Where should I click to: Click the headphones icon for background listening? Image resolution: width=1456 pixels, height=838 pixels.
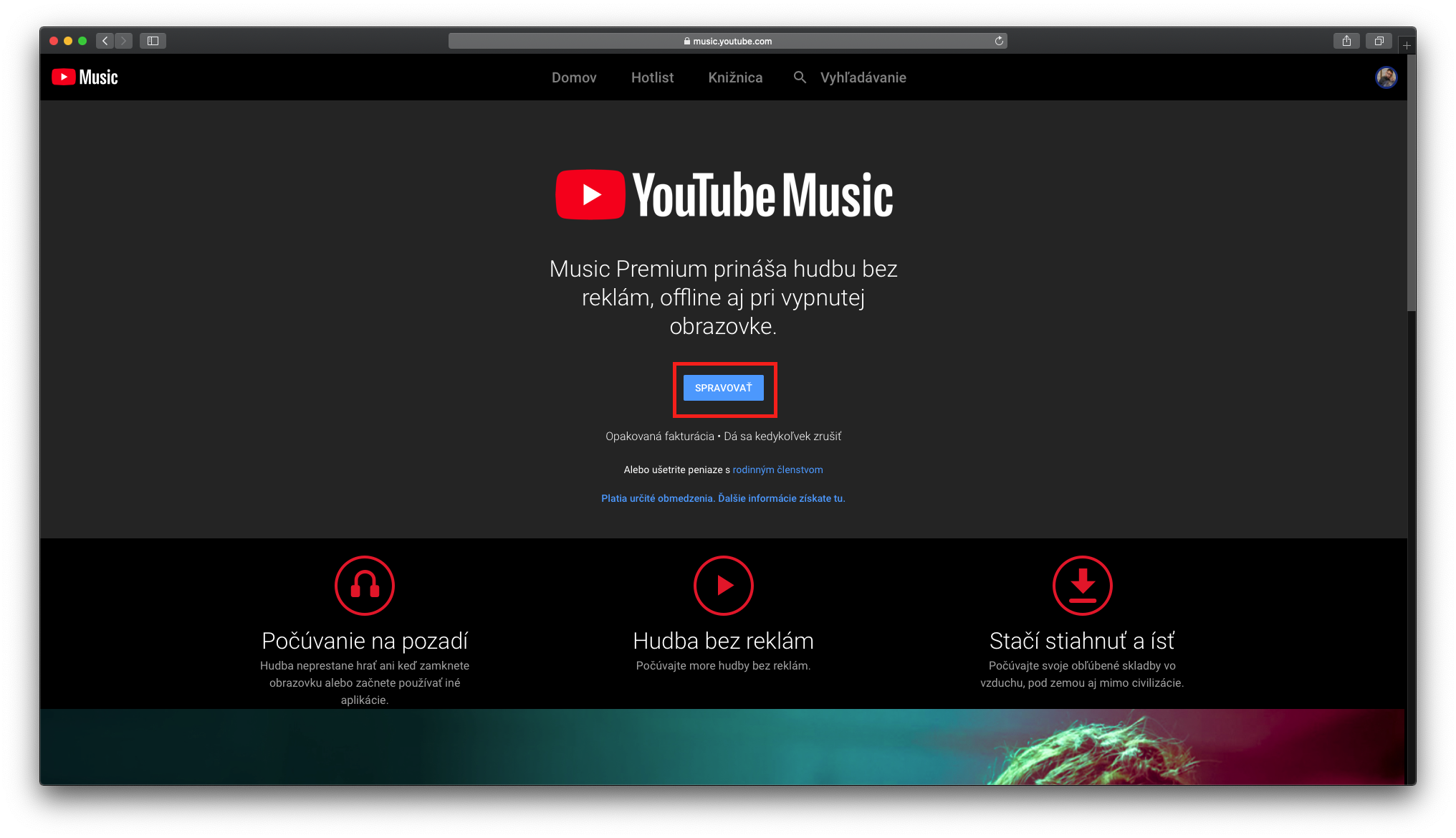[365, 586]
